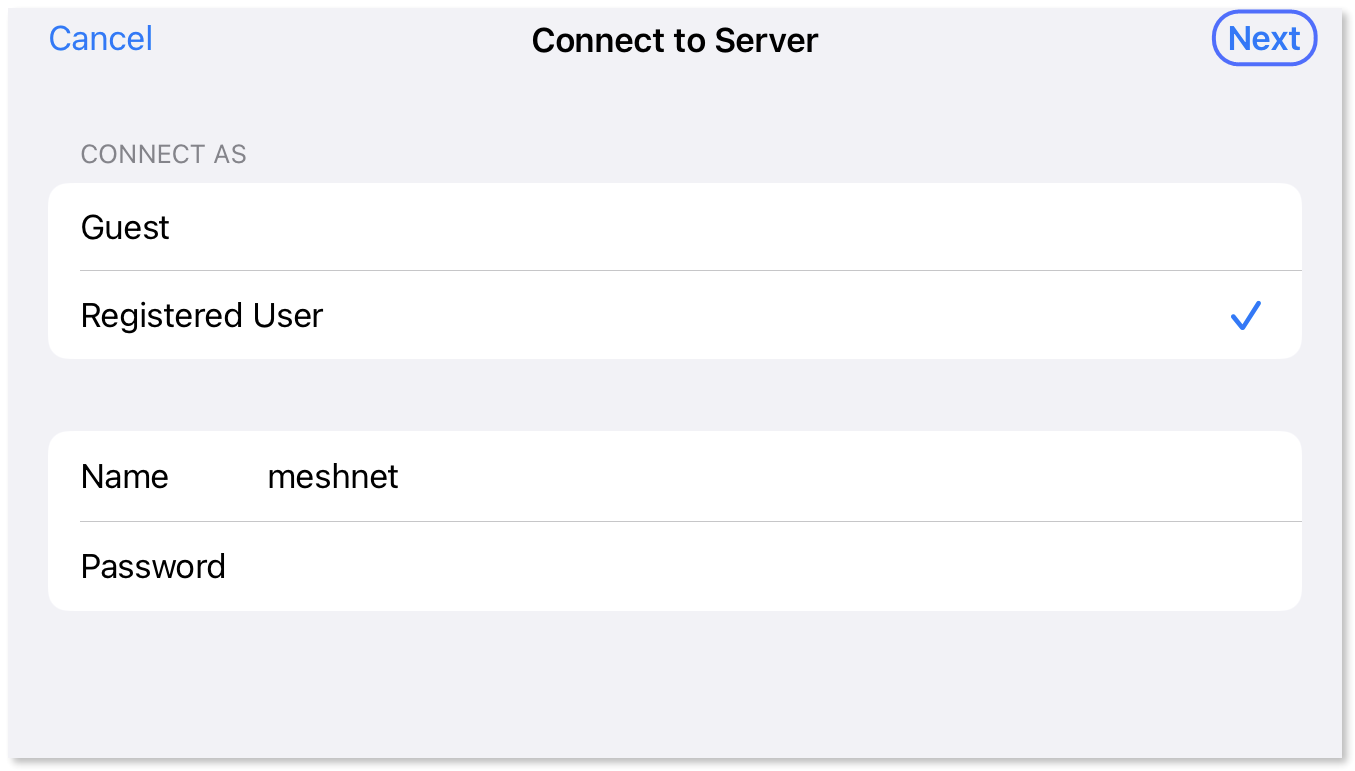Click the CONNECT AS section header
This screenshot has width=1355, height=771.
163,154
